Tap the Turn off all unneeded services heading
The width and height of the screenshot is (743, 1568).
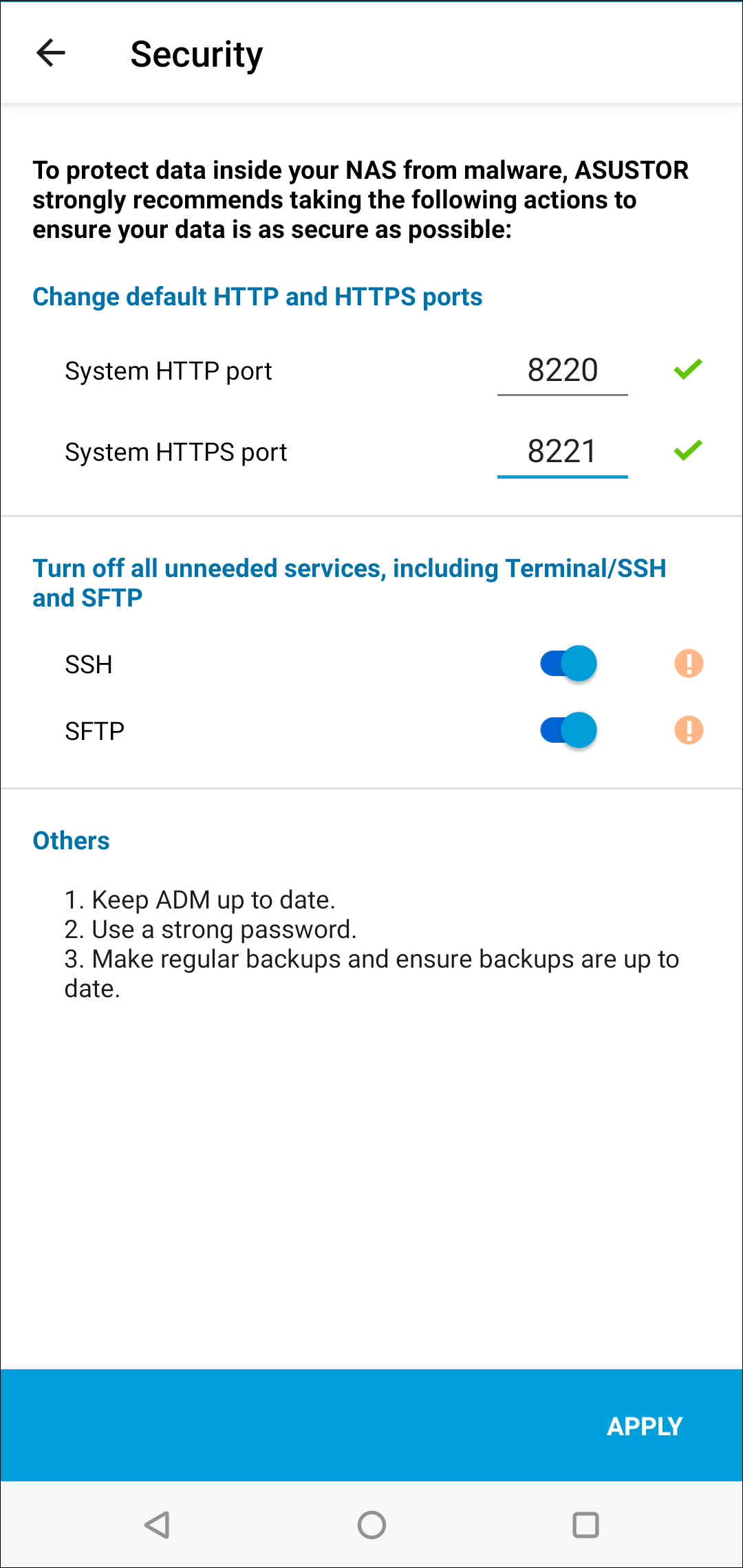tap(349, 583)
